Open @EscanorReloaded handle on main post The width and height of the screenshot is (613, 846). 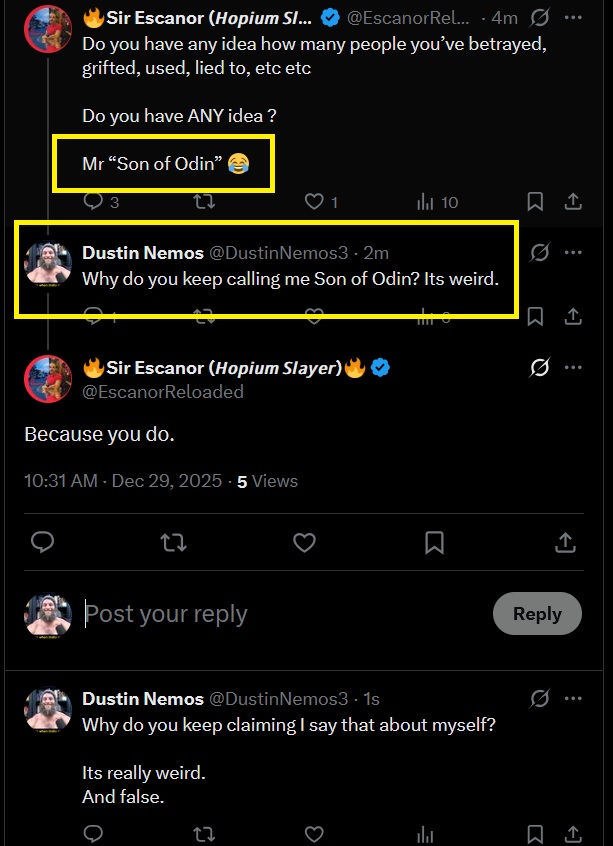tap(163, 392)
